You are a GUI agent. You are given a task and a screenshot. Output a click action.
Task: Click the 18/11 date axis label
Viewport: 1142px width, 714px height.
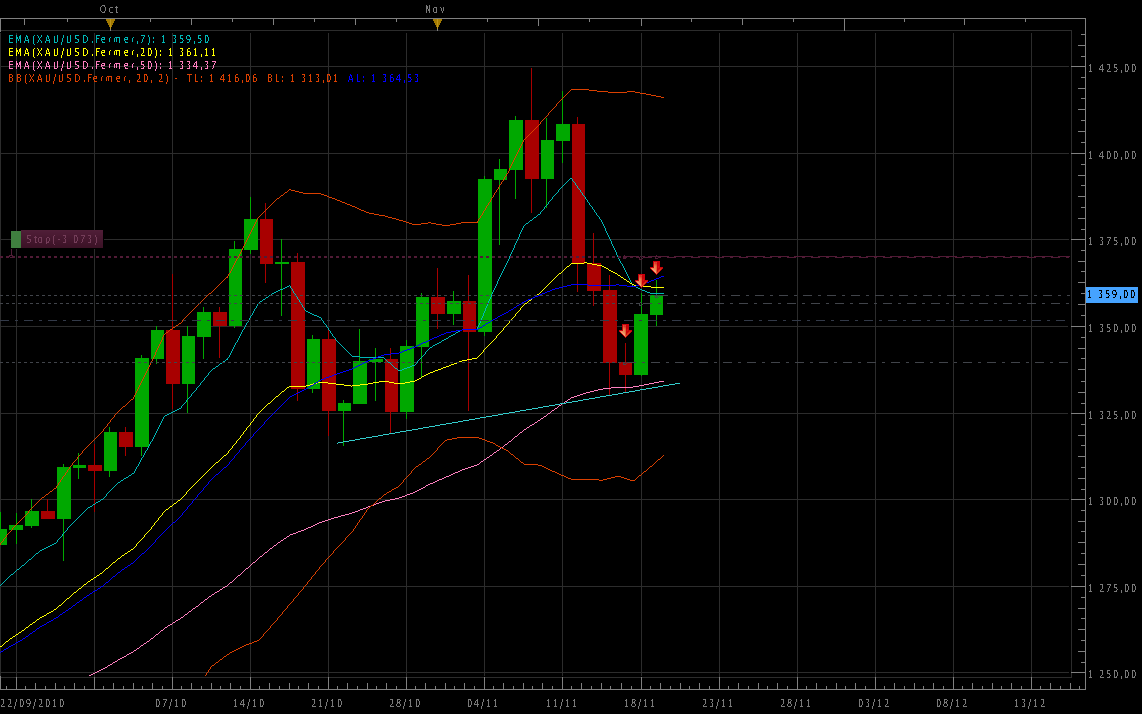[x=640, y=703]
